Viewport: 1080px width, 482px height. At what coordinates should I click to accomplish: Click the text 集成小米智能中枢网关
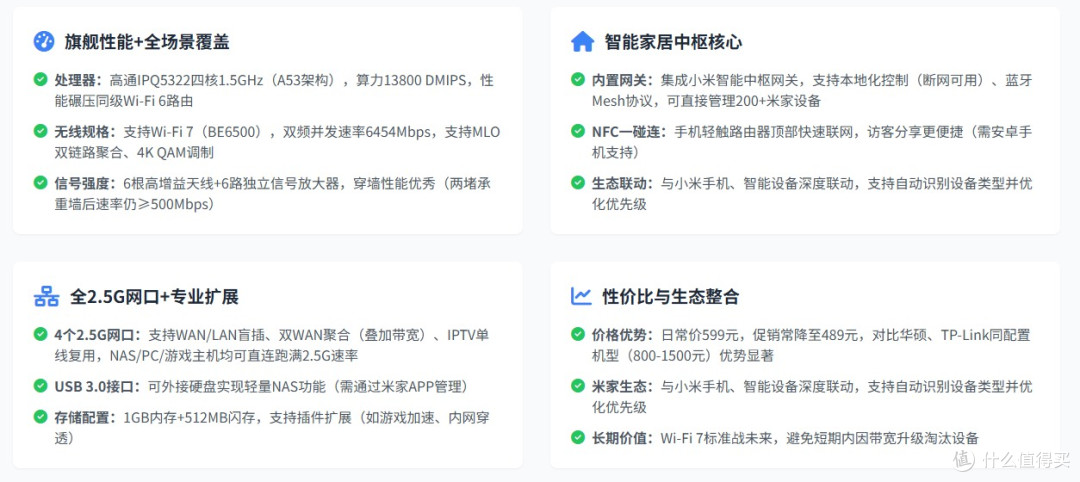729,81
